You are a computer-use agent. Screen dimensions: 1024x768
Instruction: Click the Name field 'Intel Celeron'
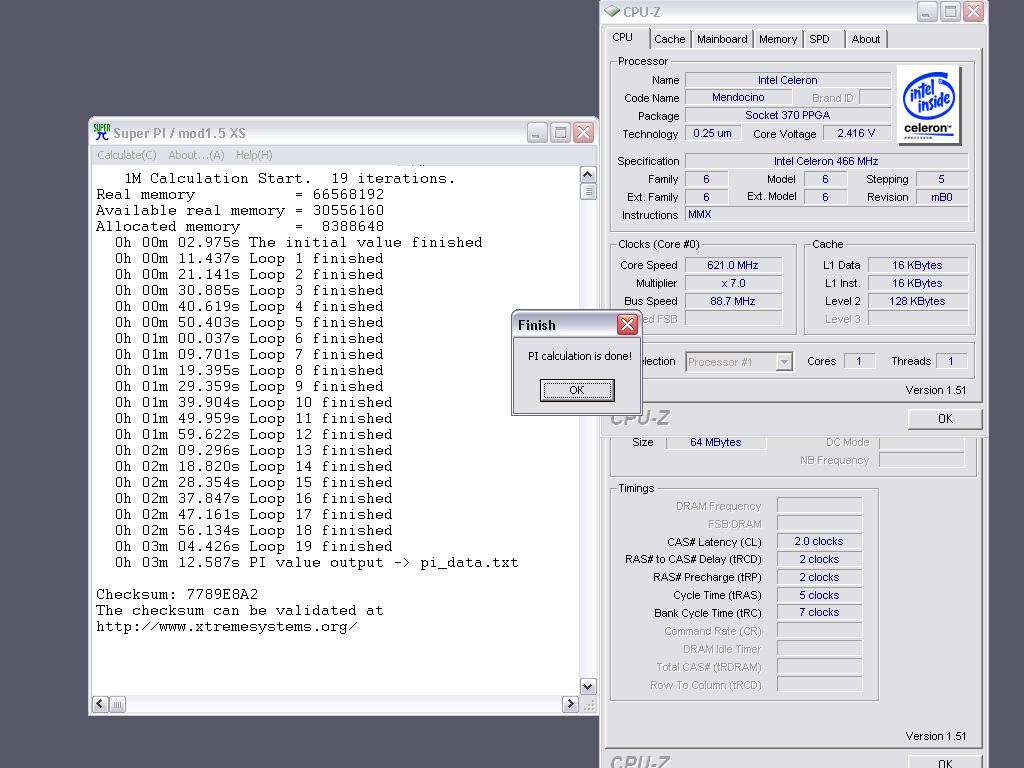[x=788, y=80]
